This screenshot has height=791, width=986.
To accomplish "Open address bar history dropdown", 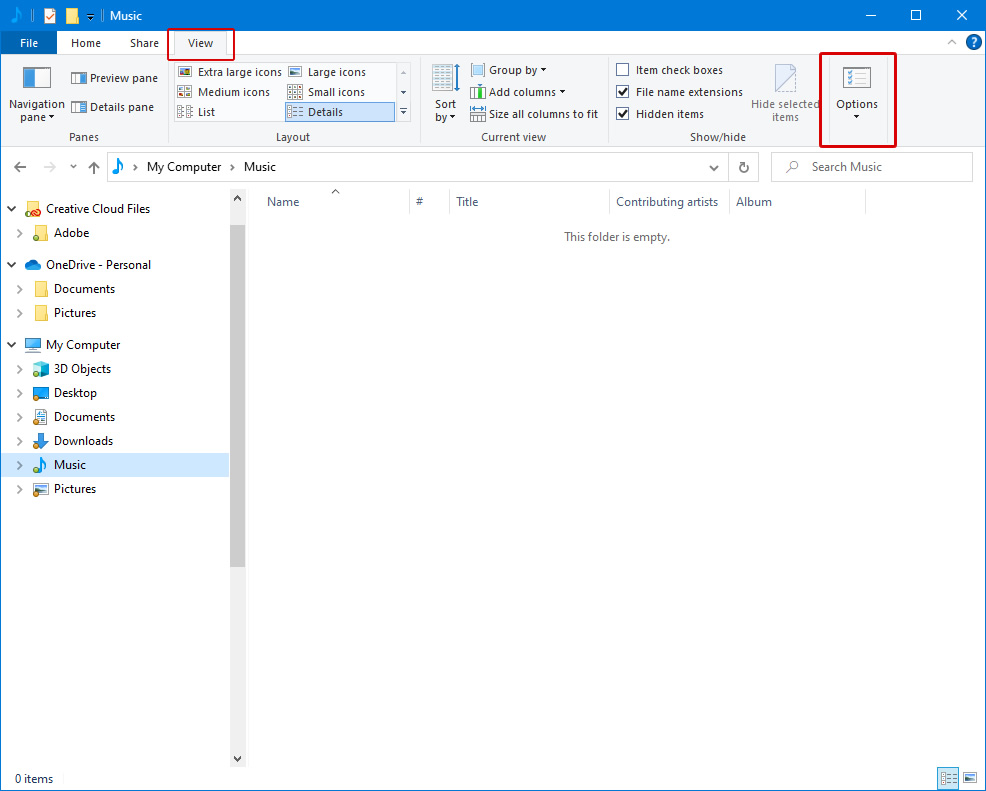I will [x=714, y=167].
